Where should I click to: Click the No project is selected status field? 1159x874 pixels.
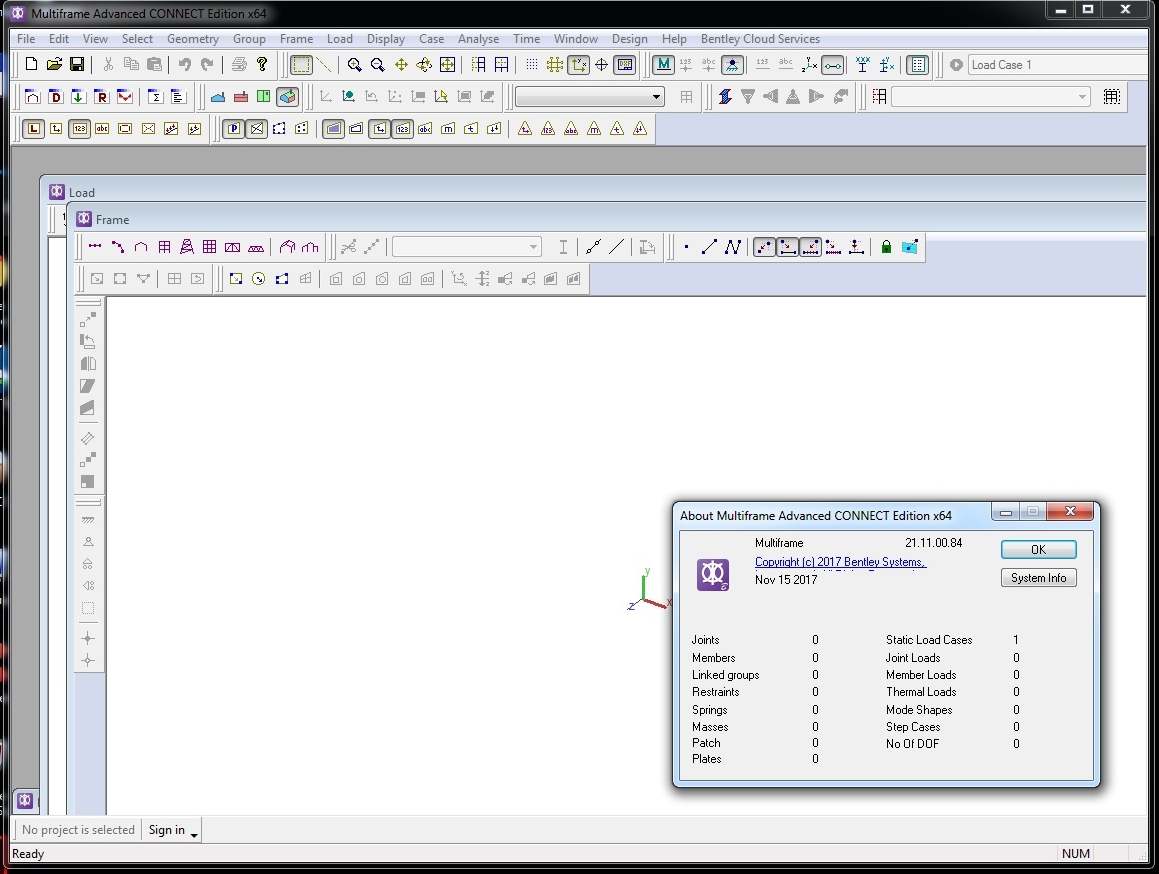pos(78,830)
